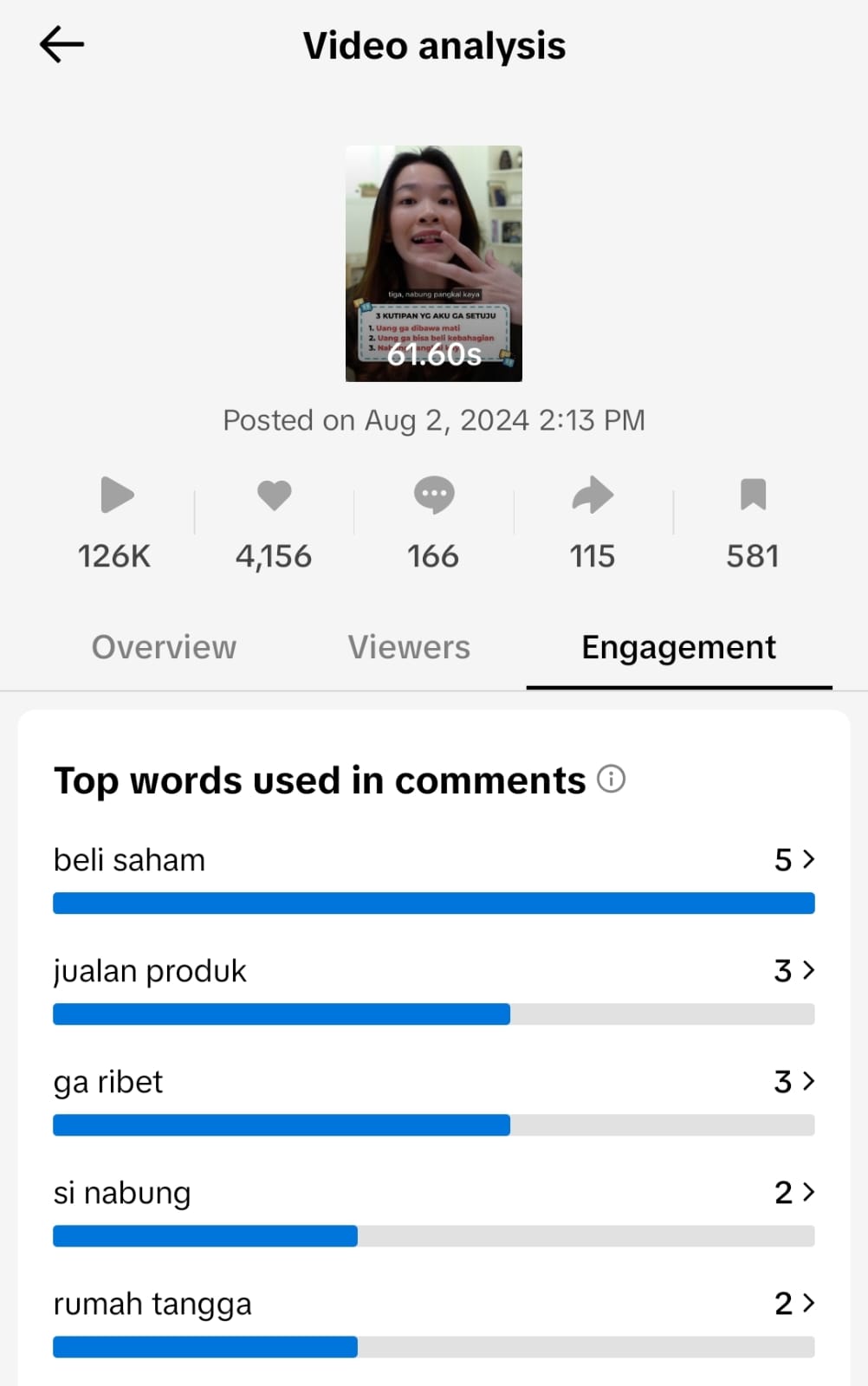Switch to the Viewers tab
Viewport: 868px width, 1386px height.
(409, 647)
